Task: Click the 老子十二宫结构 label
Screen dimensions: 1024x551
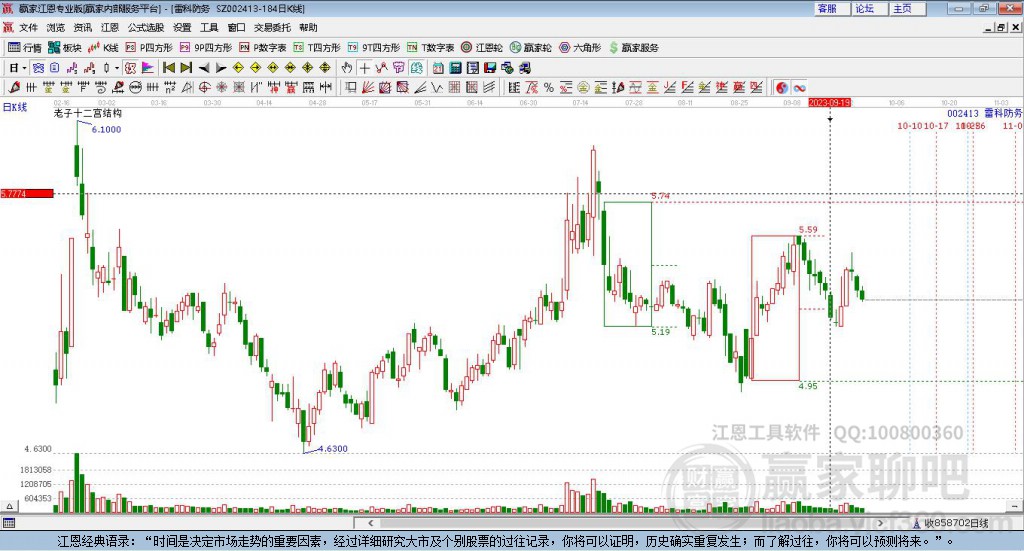Action: point(88,113)
